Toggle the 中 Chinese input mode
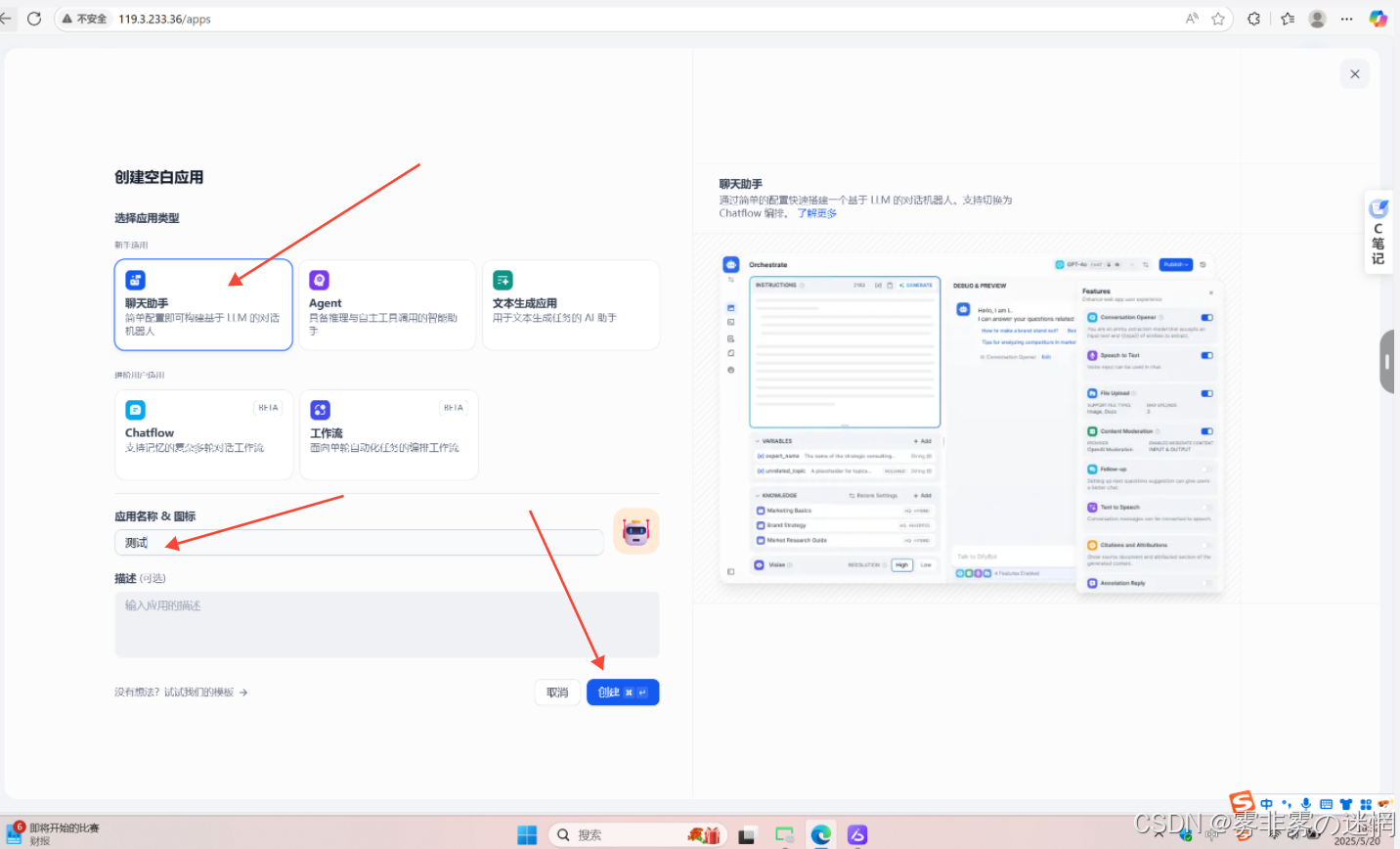Image resolution: width=1400 pixels, height=849 pixels. click(1267, 804)
